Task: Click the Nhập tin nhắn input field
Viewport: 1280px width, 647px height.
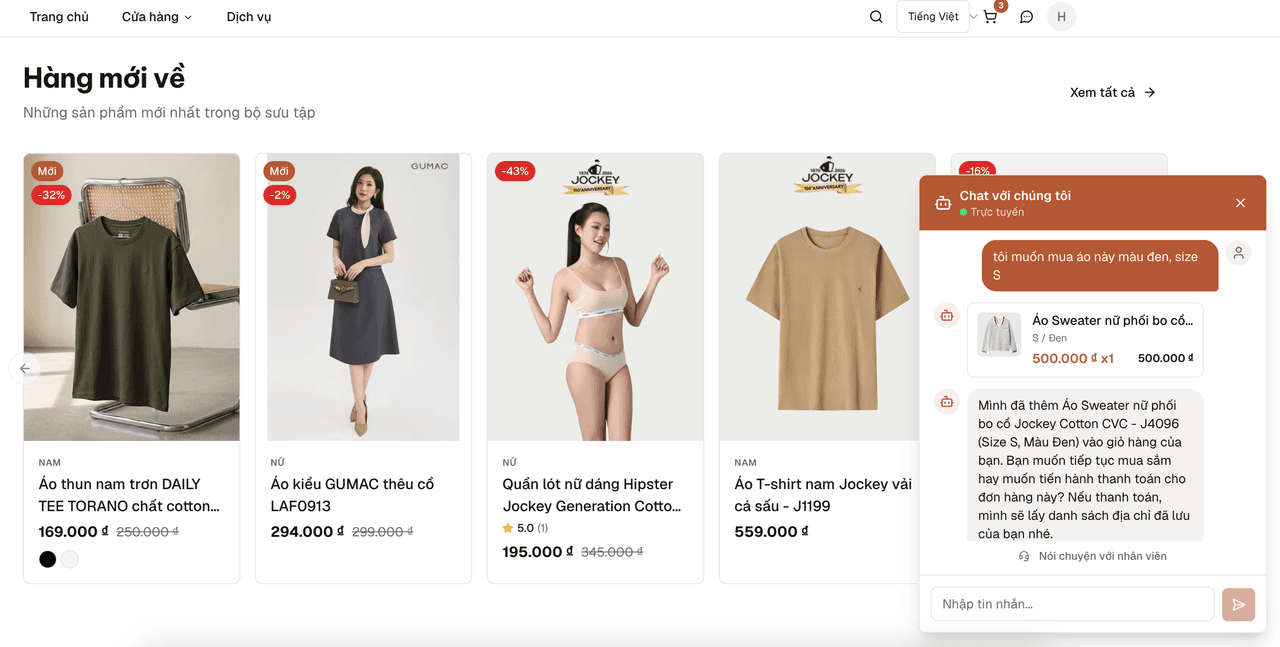Action: tap(1072, 604)
